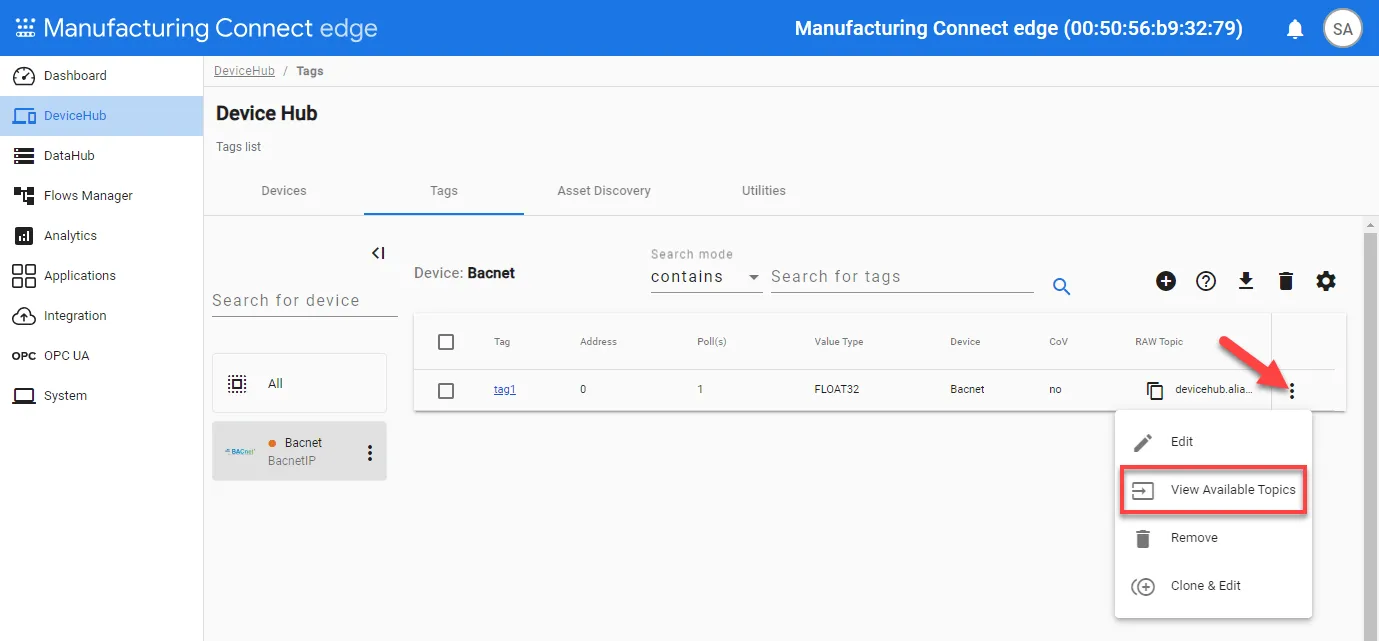Select the Tags tab
The image size is (1379, 641).
(444, 191)
